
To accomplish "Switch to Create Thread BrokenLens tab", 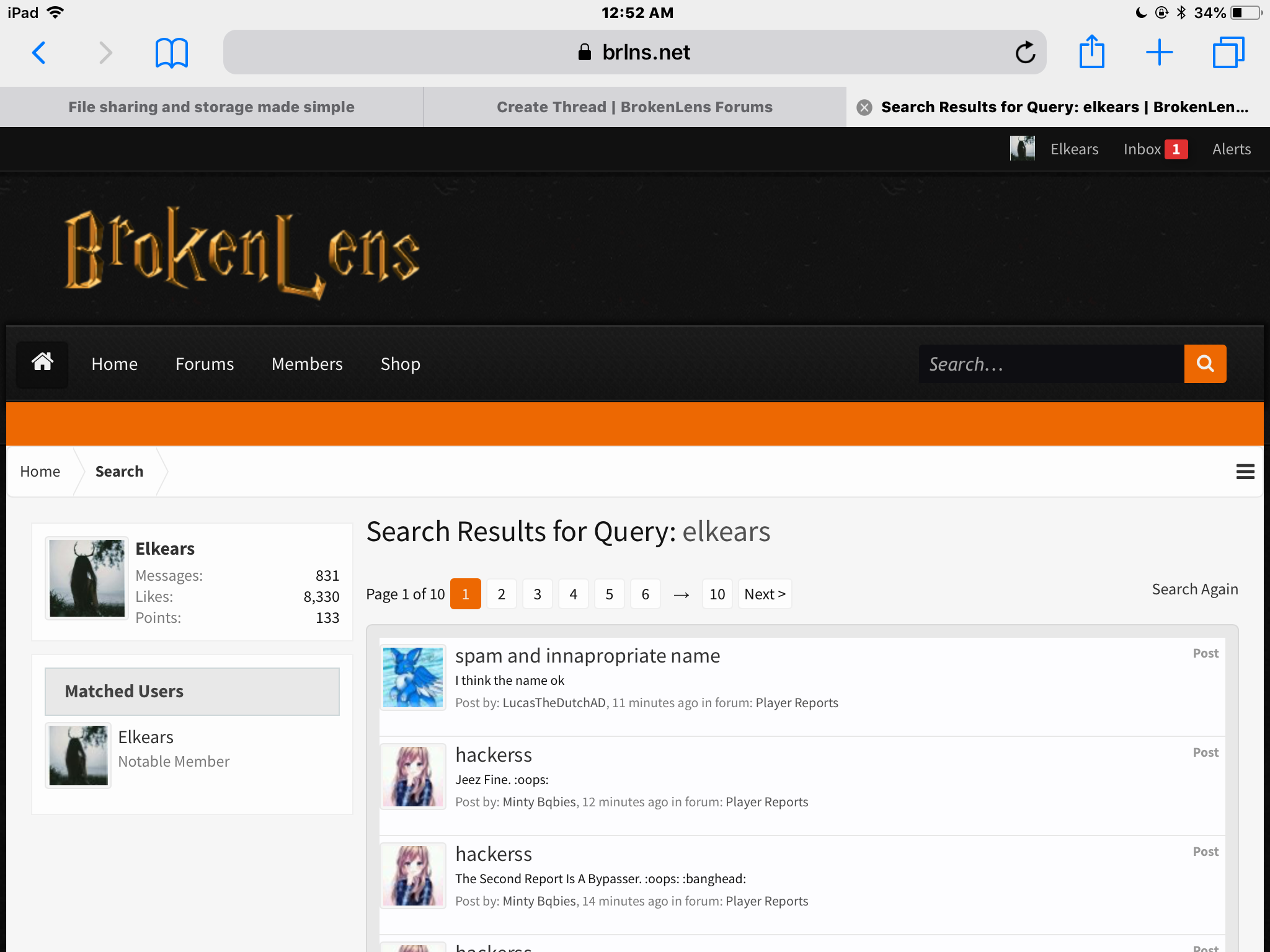I will coord(634,107).
